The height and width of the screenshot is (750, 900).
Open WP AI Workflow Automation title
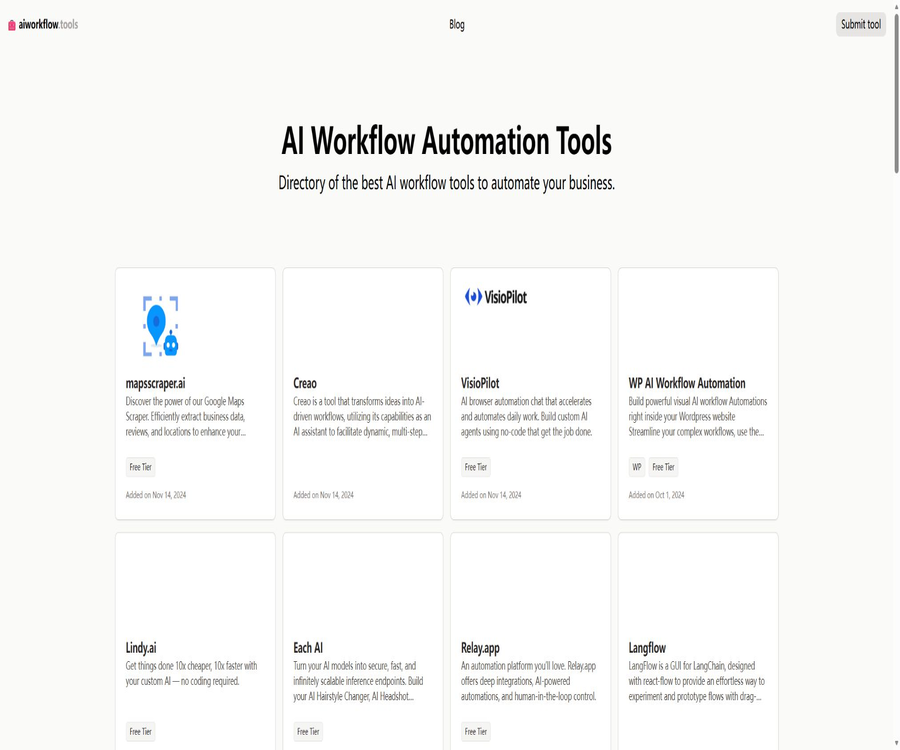click(687, 383)
